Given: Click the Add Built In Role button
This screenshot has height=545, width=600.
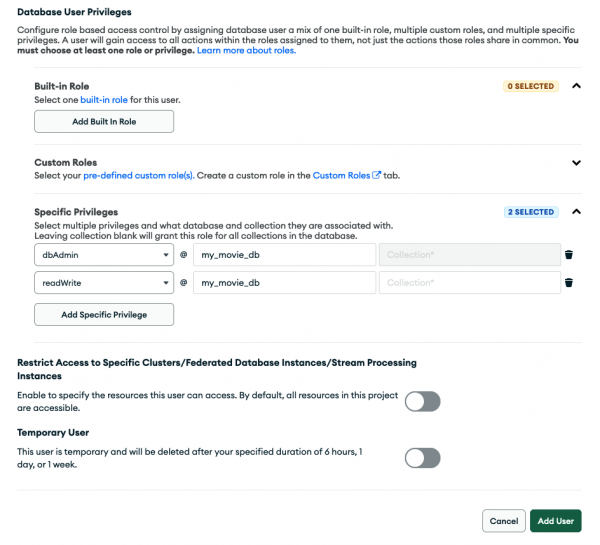Looking at the screenshot, I should pyautogui.click(x=104, y=122).
